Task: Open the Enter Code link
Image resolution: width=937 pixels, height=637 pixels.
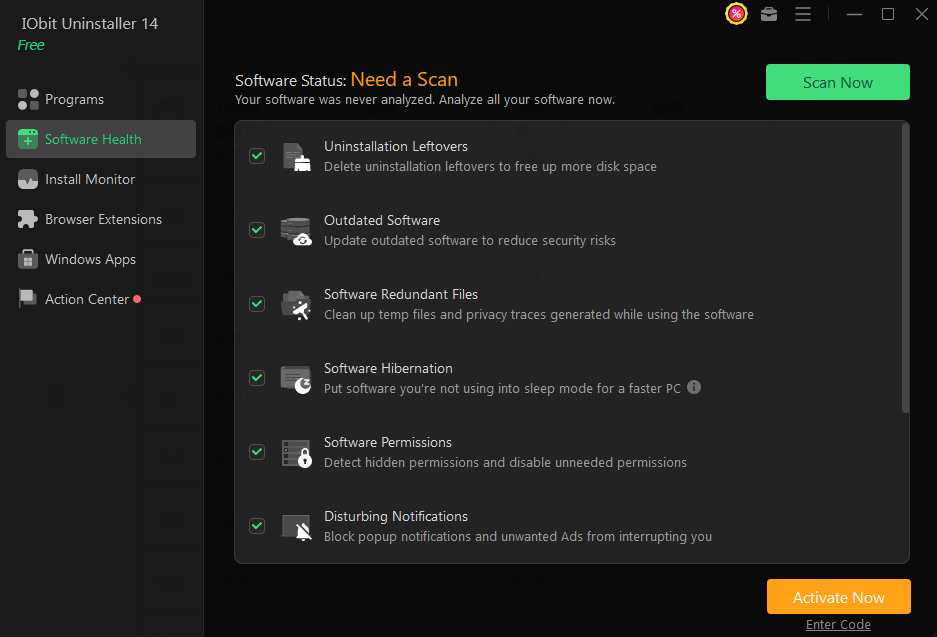Action: click(x=838, y=625)
